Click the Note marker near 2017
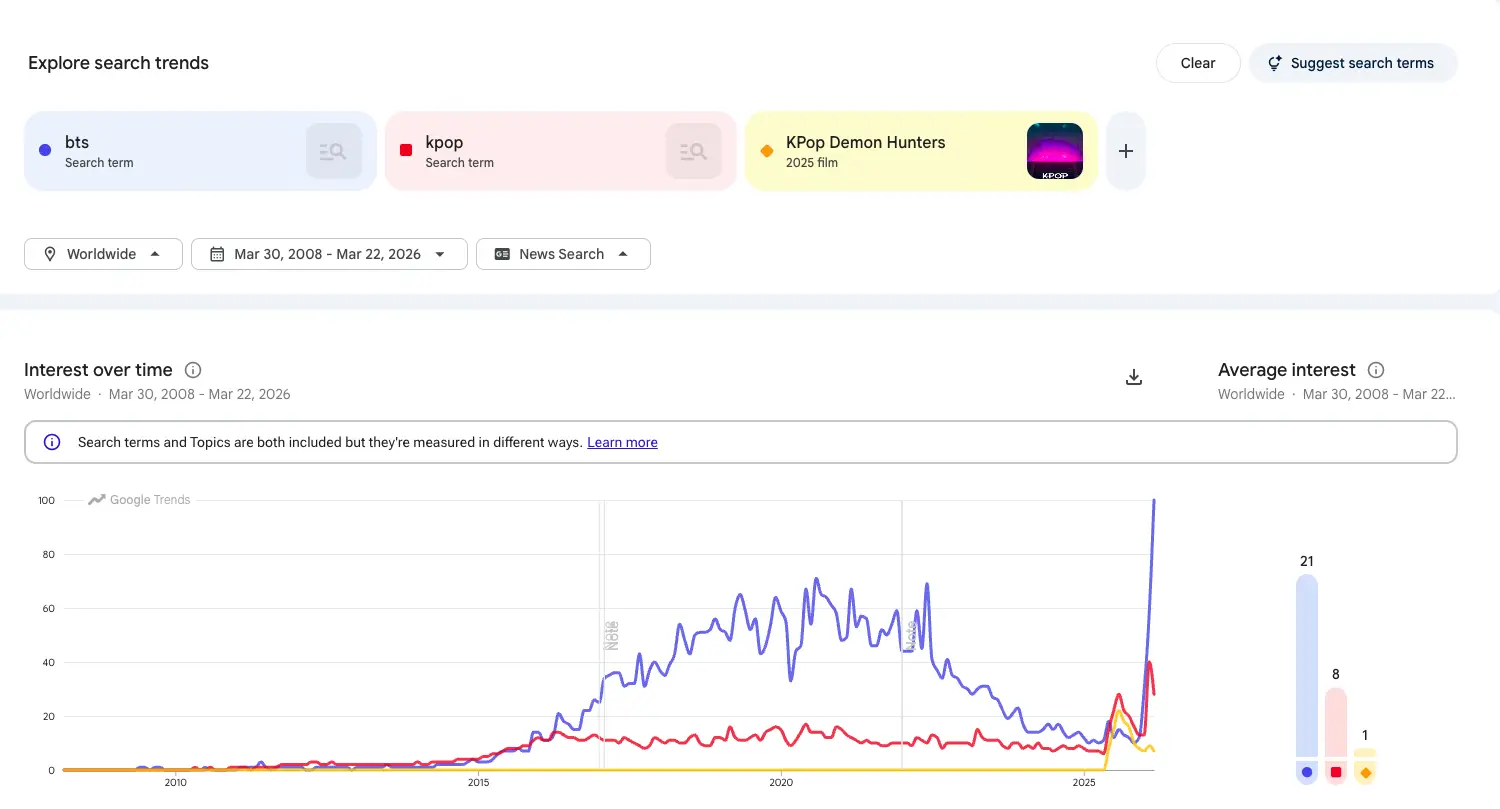The width and height of the screenshot is (1500, 809). [x=611, y=635]
